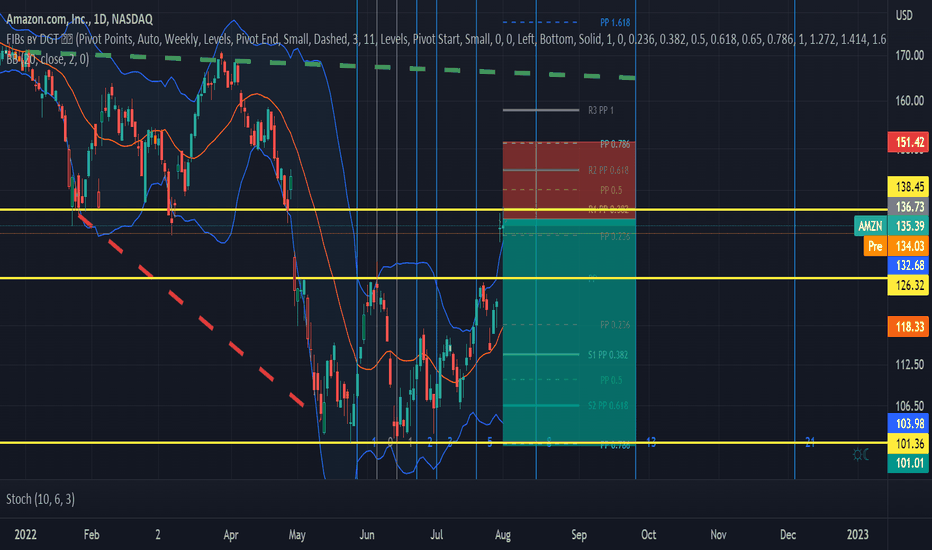
Task: Select the red 151.42 price label
Action: (x=908, y=142)
